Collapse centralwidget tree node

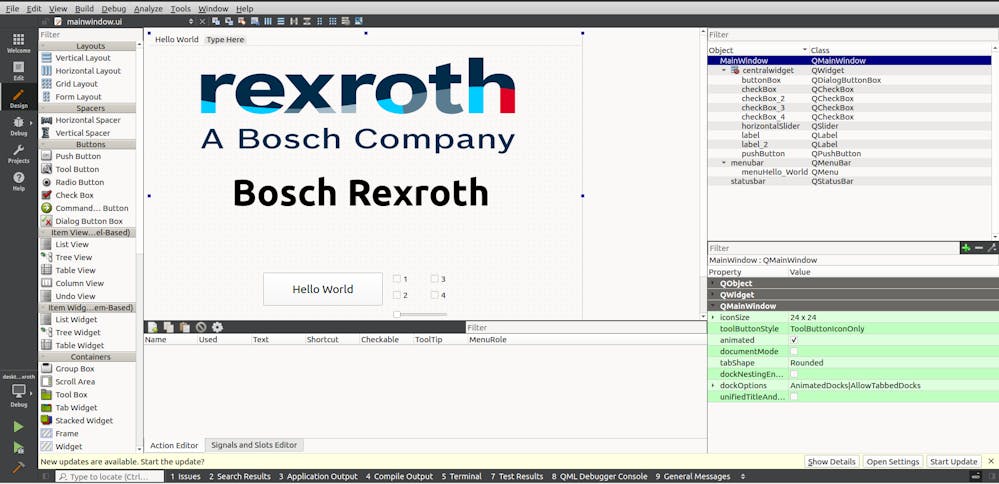(x=724, y=71)
